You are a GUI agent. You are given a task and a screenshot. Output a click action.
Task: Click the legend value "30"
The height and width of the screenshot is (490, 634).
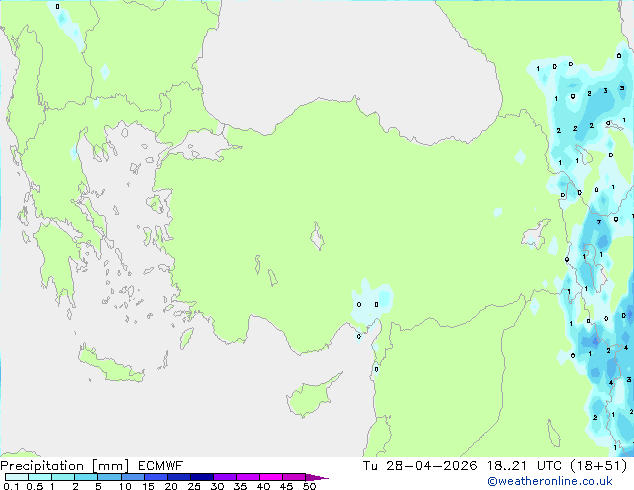coord(217,486)
